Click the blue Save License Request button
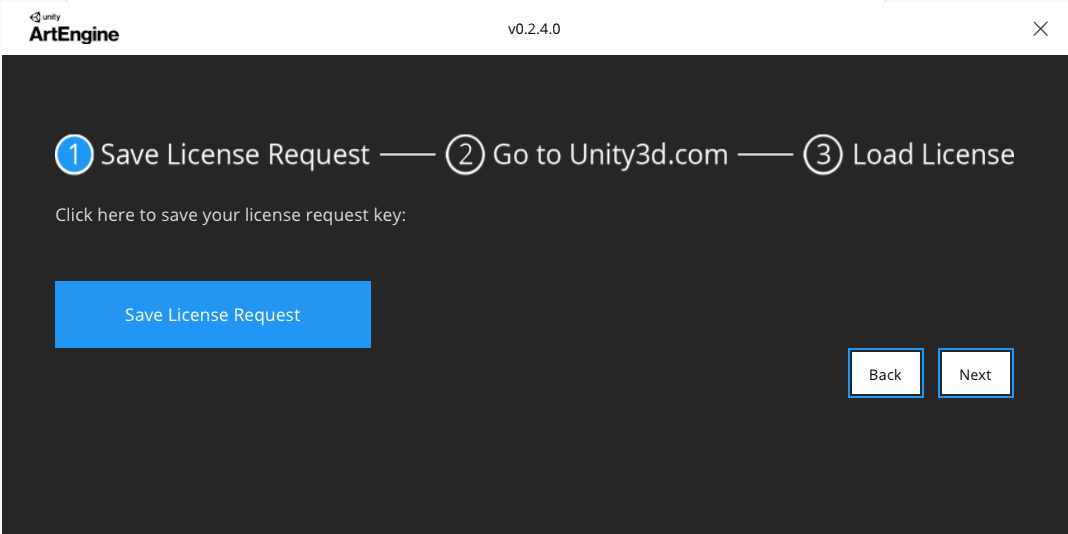Viewport: 1068px width, 534px height. tap(213, 315)
